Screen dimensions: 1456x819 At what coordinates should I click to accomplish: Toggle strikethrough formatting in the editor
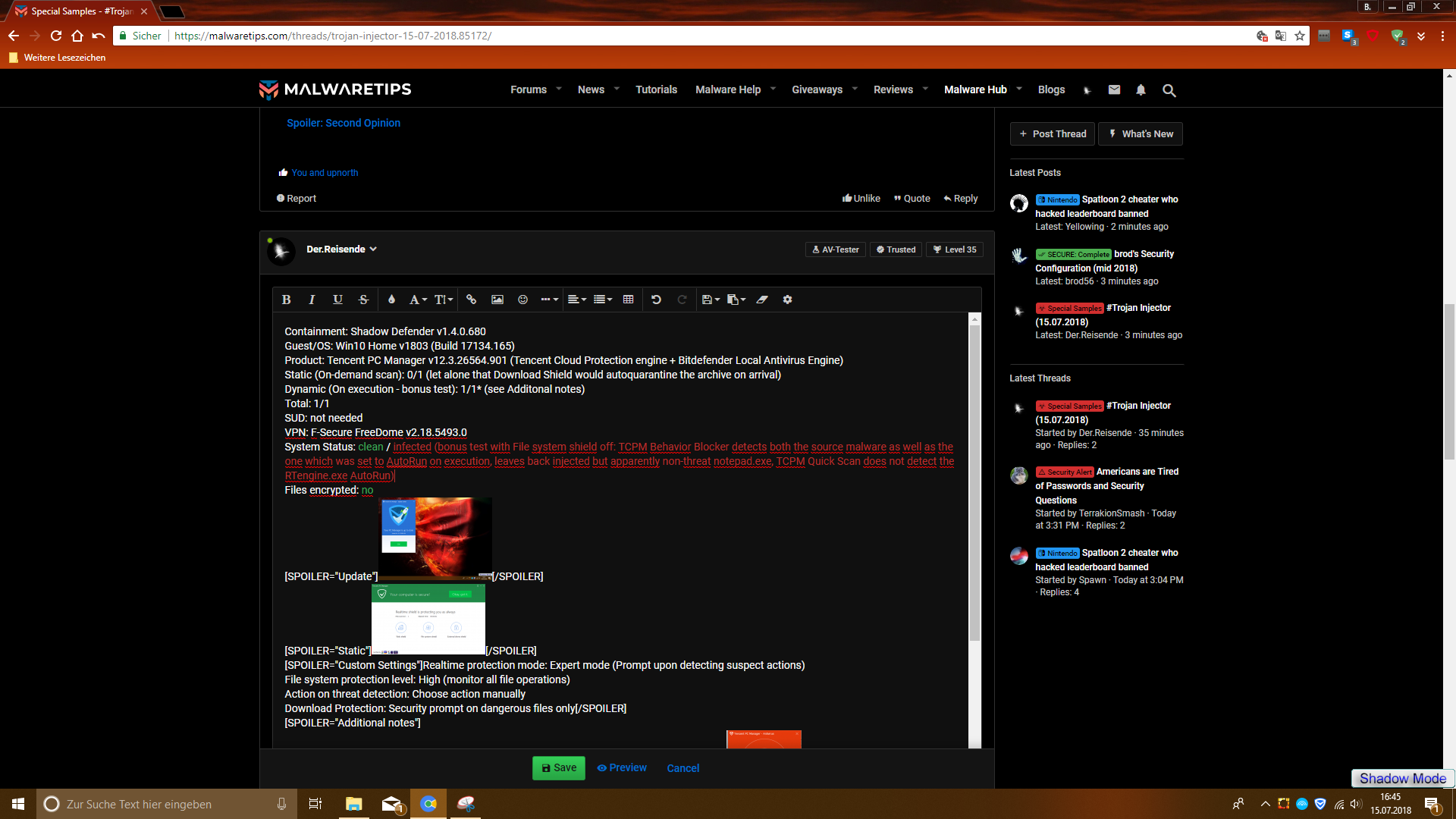364,300
